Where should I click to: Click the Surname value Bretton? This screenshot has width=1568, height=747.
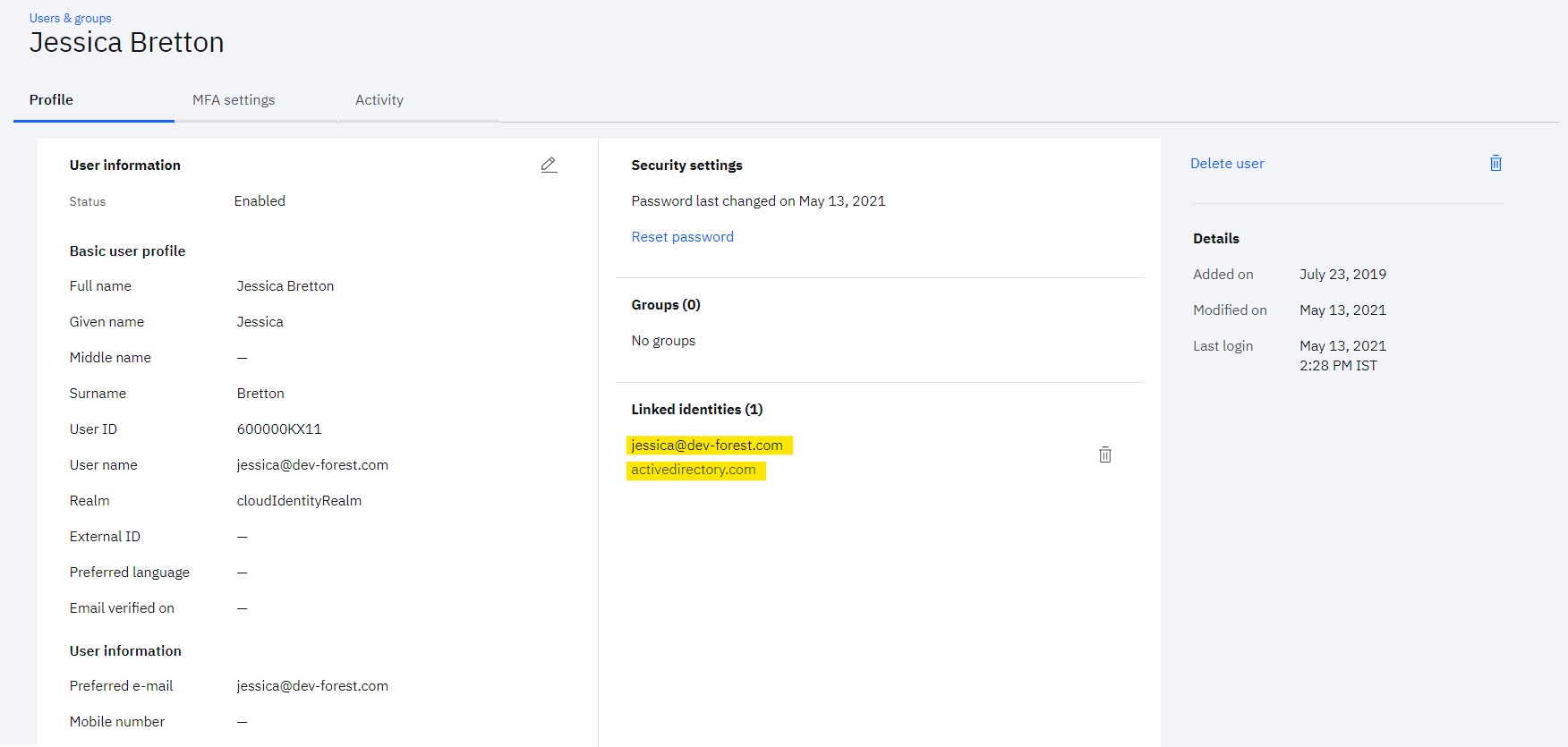pyautogui.click(x=260, y=394)
